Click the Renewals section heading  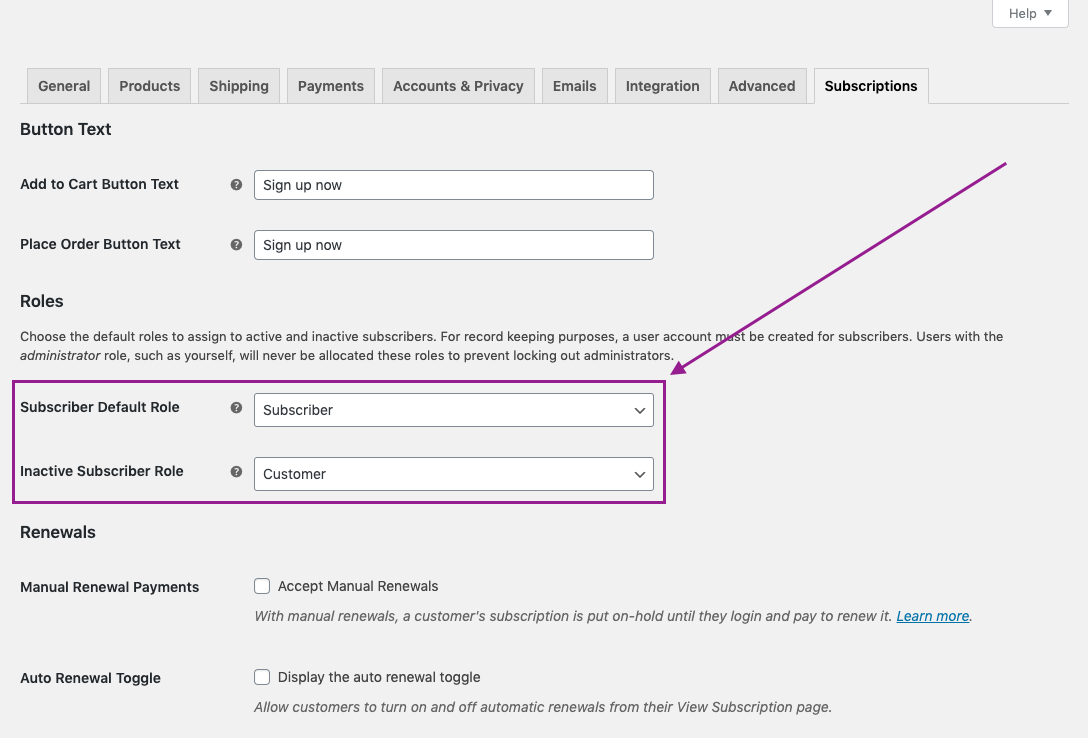(x=58, y=532)
